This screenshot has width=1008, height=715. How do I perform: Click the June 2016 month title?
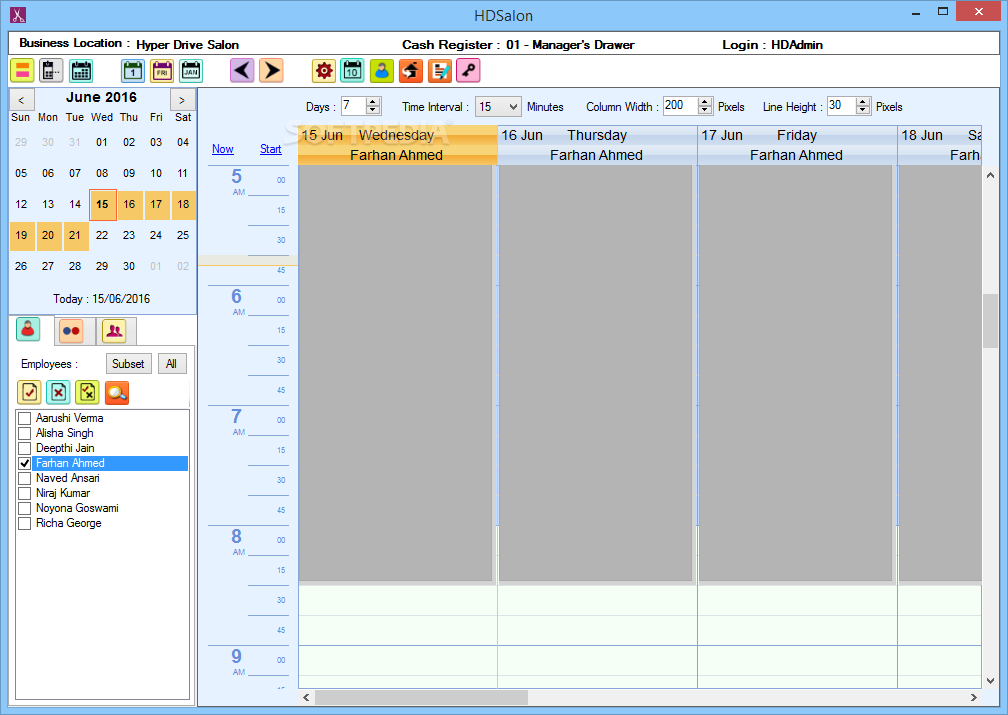(x=102, y=98)
